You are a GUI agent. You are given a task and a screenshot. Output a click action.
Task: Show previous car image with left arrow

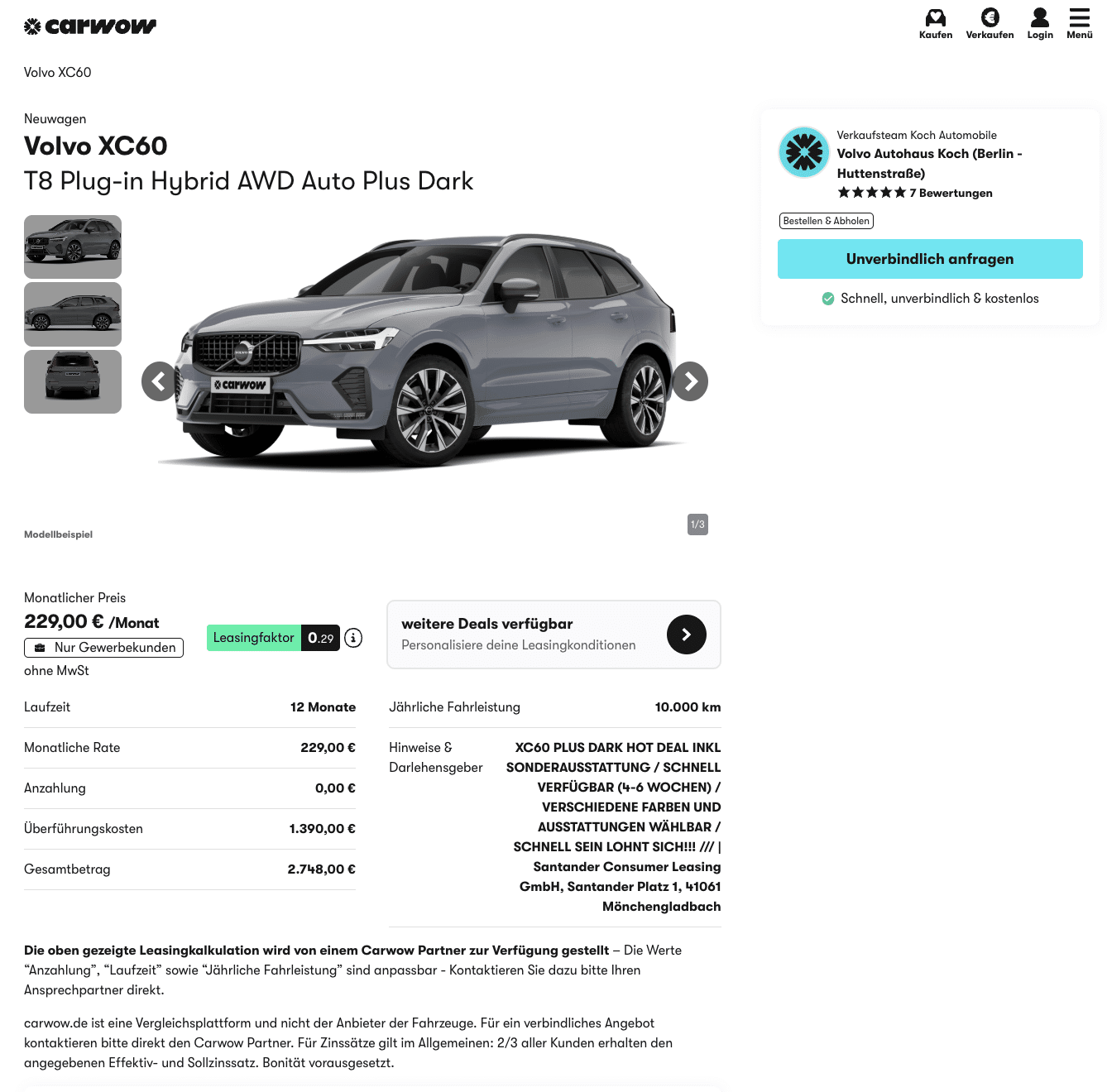[161, 381]
